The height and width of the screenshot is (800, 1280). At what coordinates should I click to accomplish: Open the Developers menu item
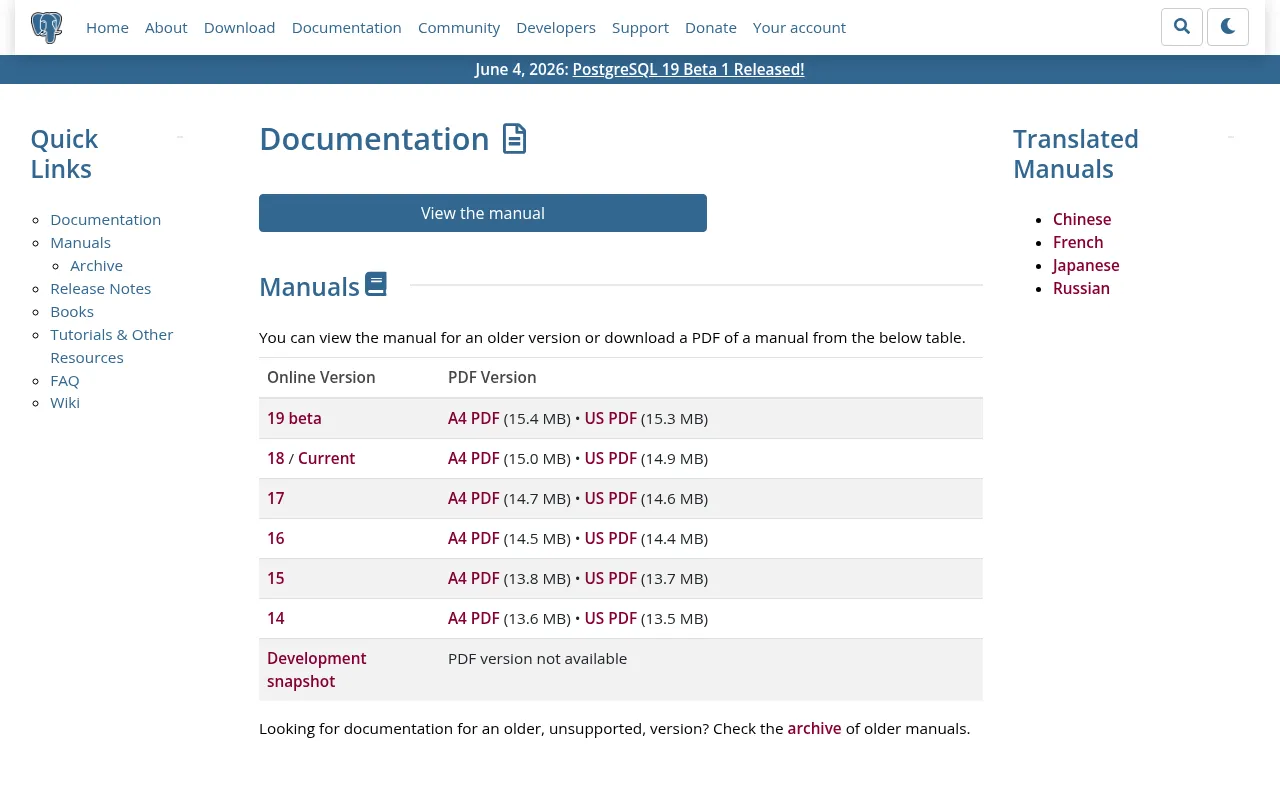click(556, 28)
